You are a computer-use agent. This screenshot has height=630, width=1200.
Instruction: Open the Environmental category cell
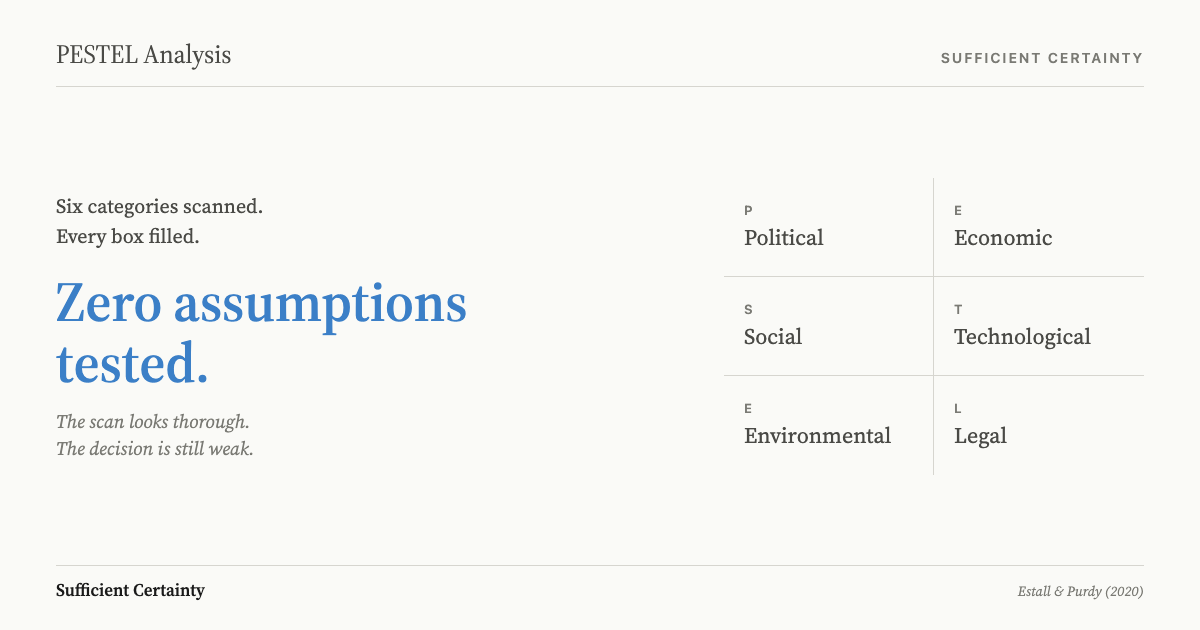pos(828,425)
